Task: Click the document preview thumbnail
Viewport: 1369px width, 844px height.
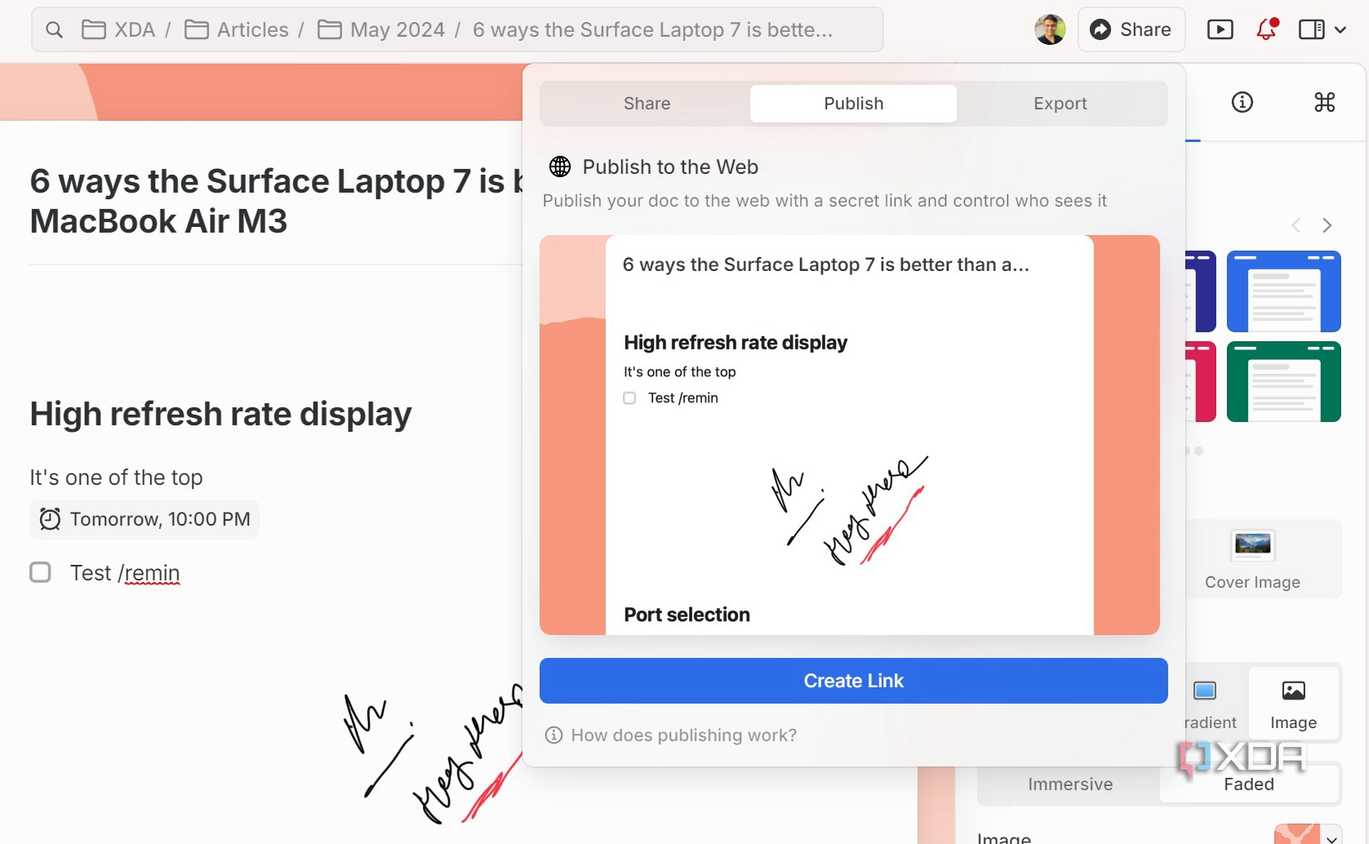Action: pos(849,435)
